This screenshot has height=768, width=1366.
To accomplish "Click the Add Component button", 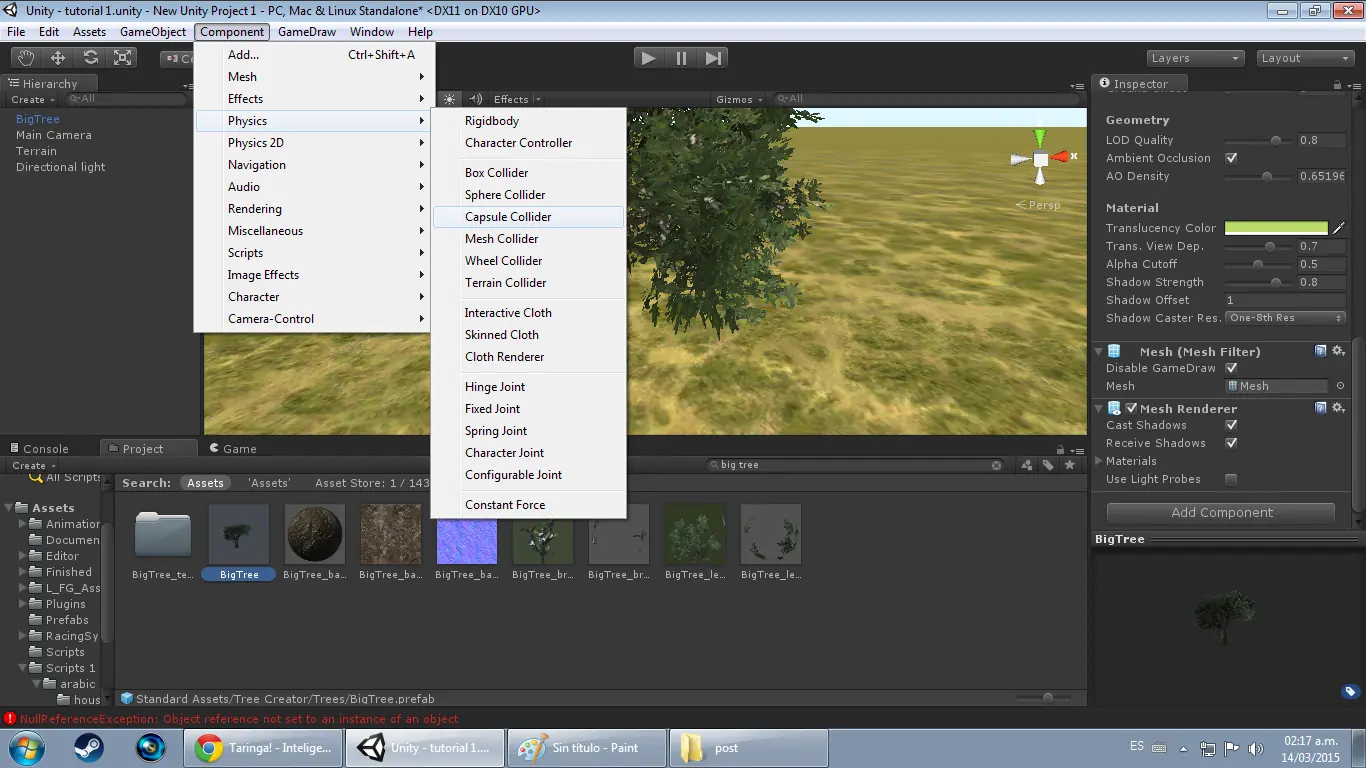I will click(x=1221, y=512).
